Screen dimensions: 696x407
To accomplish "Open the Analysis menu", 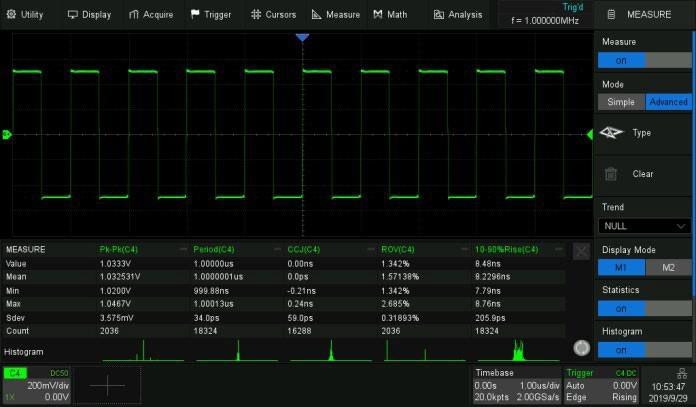I will 458,15.
